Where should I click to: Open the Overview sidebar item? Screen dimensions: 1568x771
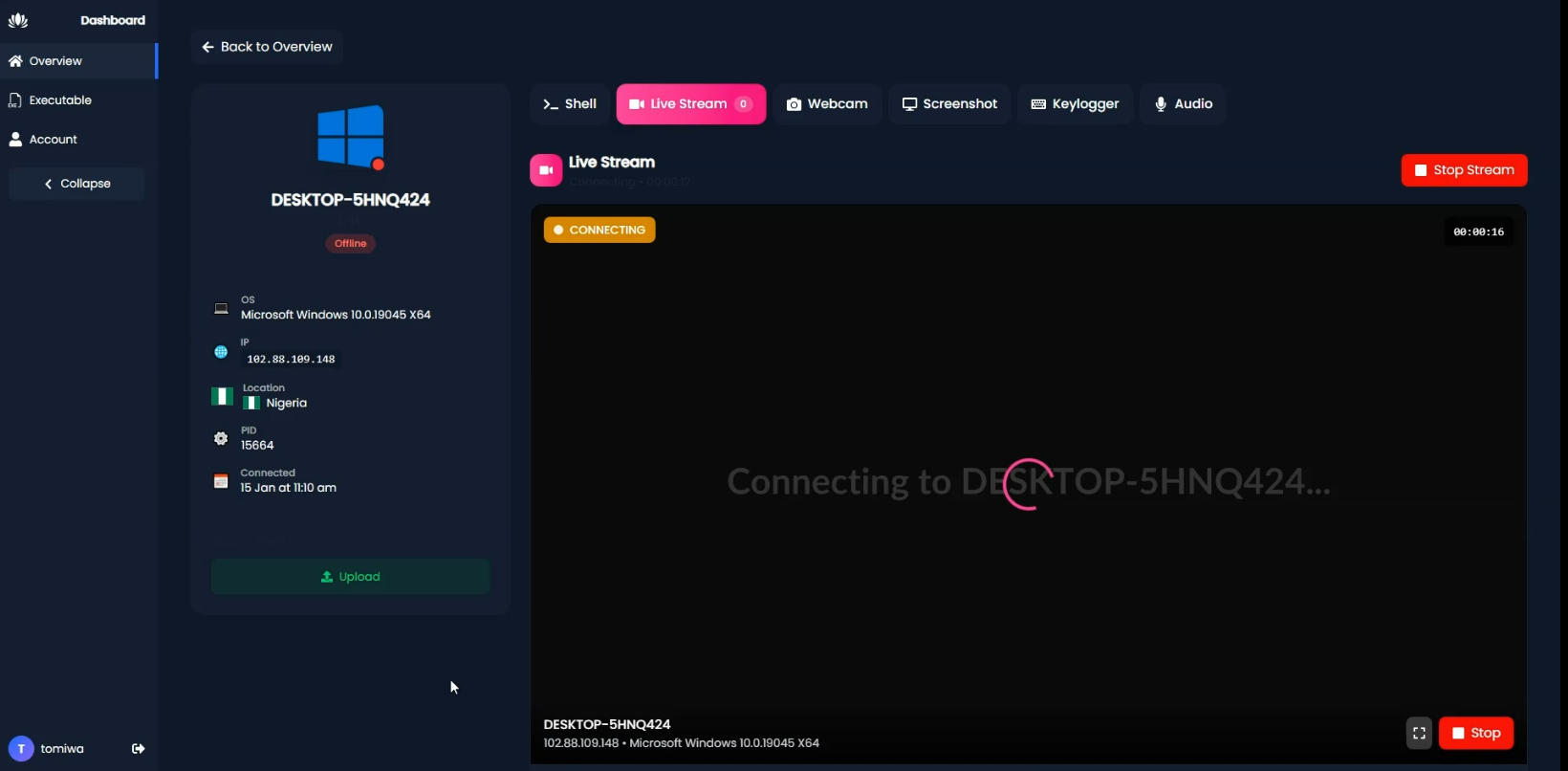pyautogui.click(x=78, y=61)
